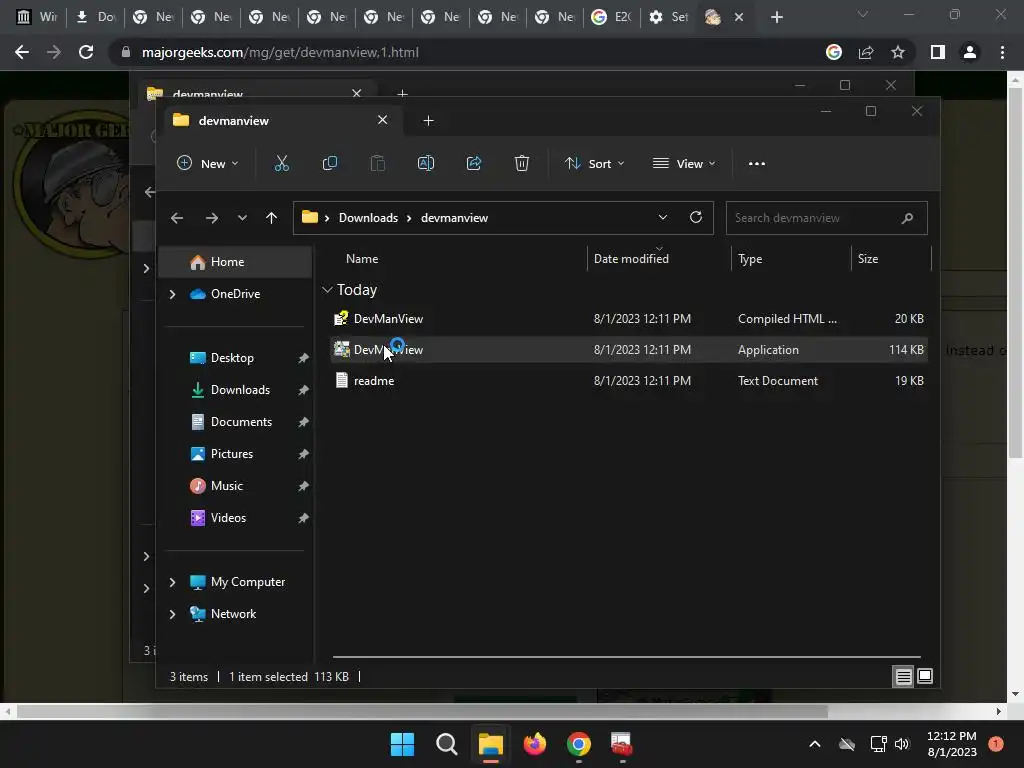Open the View dropdown

[x=684, y=163]
